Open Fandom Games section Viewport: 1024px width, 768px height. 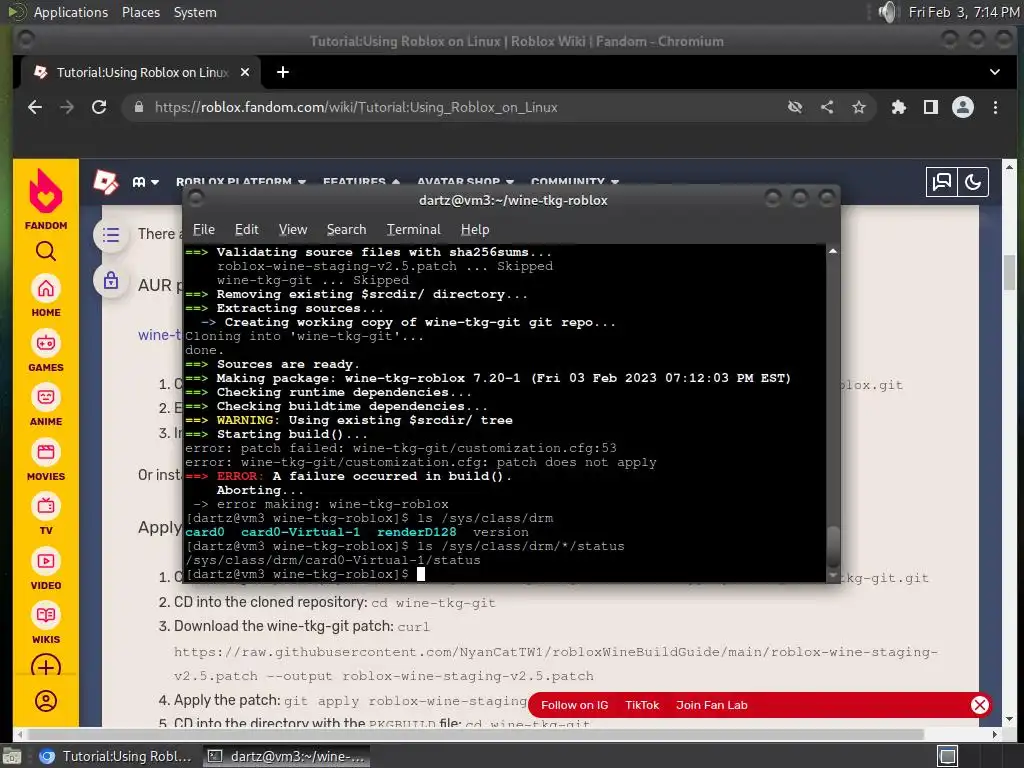tap(46, 351)
